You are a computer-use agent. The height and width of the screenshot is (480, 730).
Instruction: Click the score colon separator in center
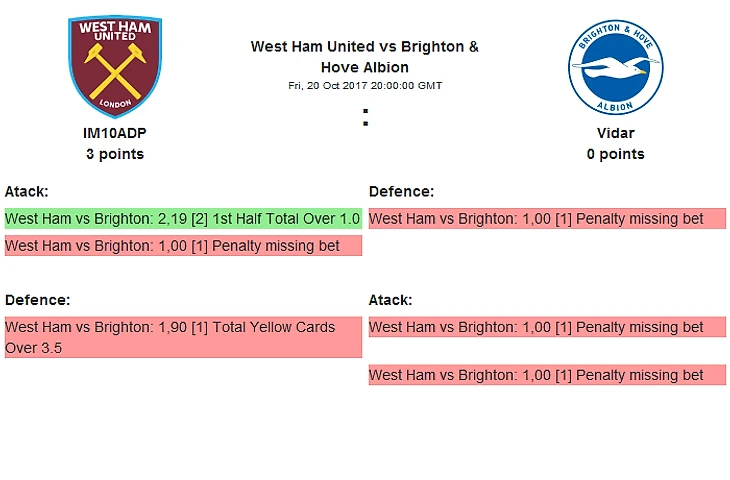pyautogui.click(x=365, y=119)
